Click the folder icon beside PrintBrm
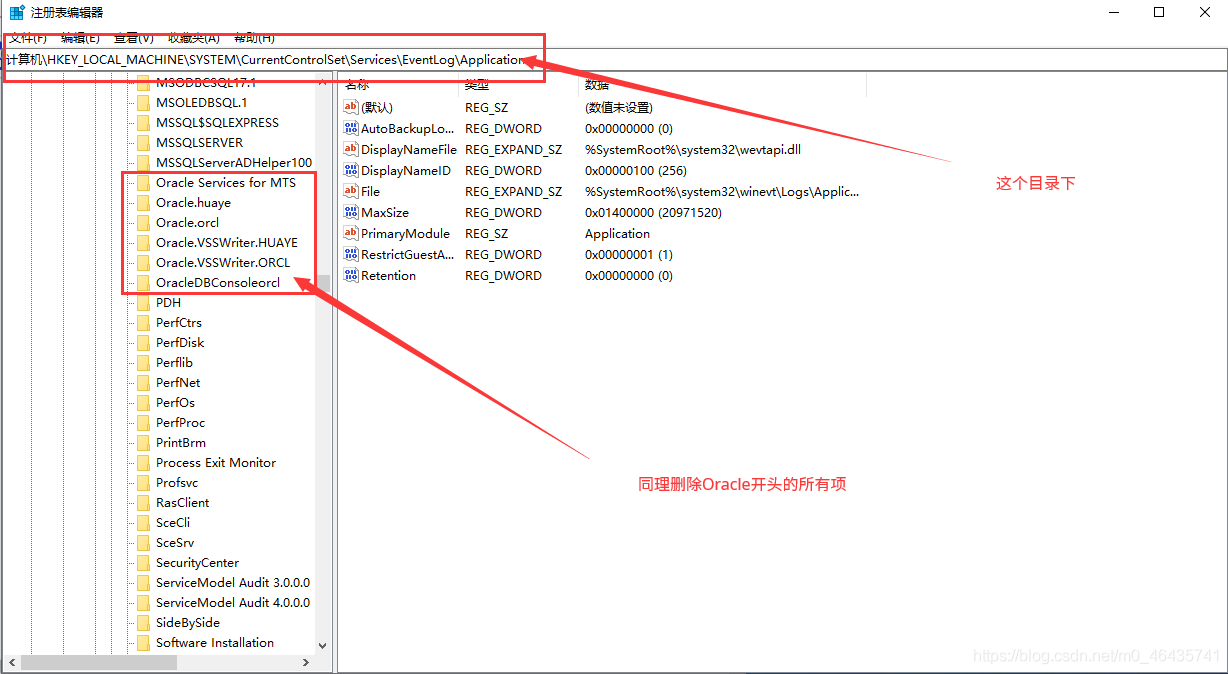Viewport: 1228px width, 674px height. point(143,442)
